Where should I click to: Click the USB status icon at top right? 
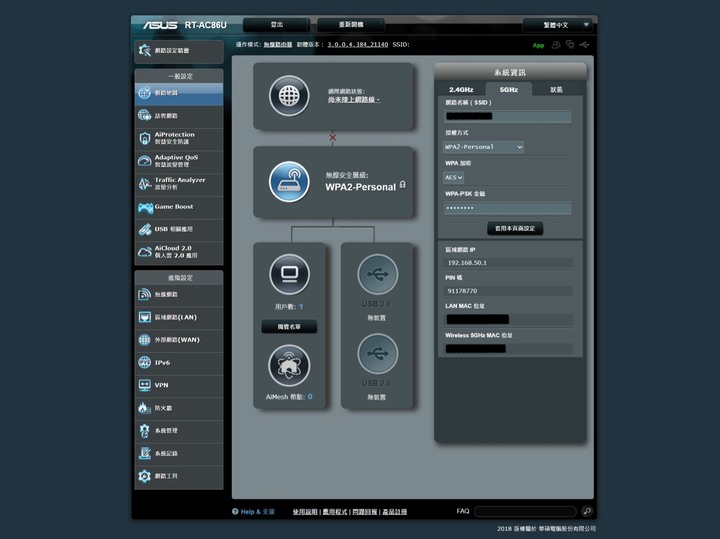click(584, 45)
